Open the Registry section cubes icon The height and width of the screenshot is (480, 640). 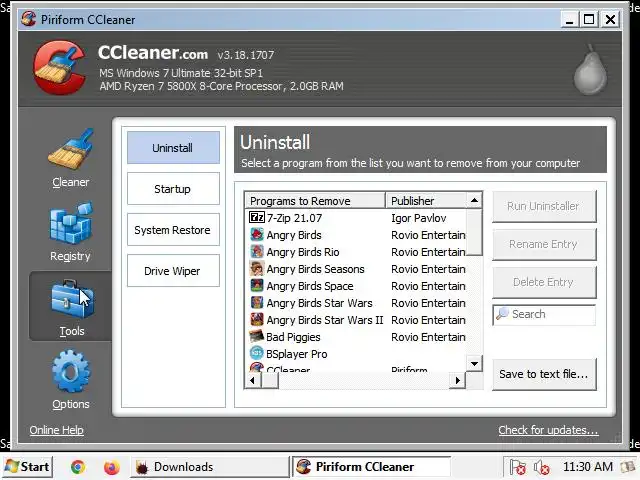pyautogui.click(x=71, y=223)
